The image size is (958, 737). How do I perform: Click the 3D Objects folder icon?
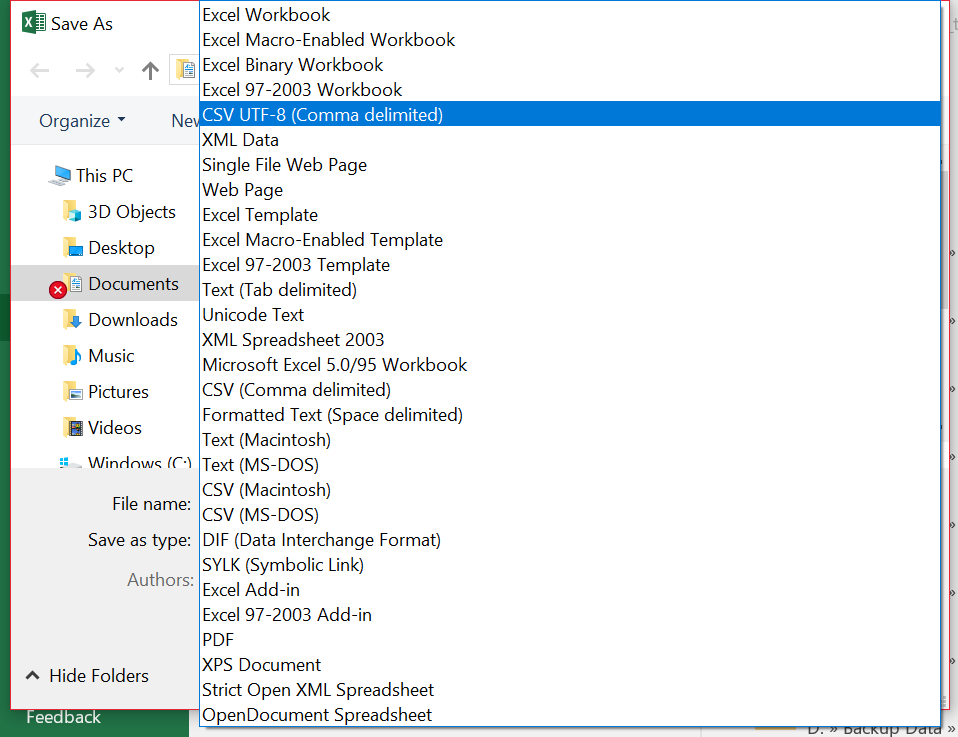tap(72, 211)
